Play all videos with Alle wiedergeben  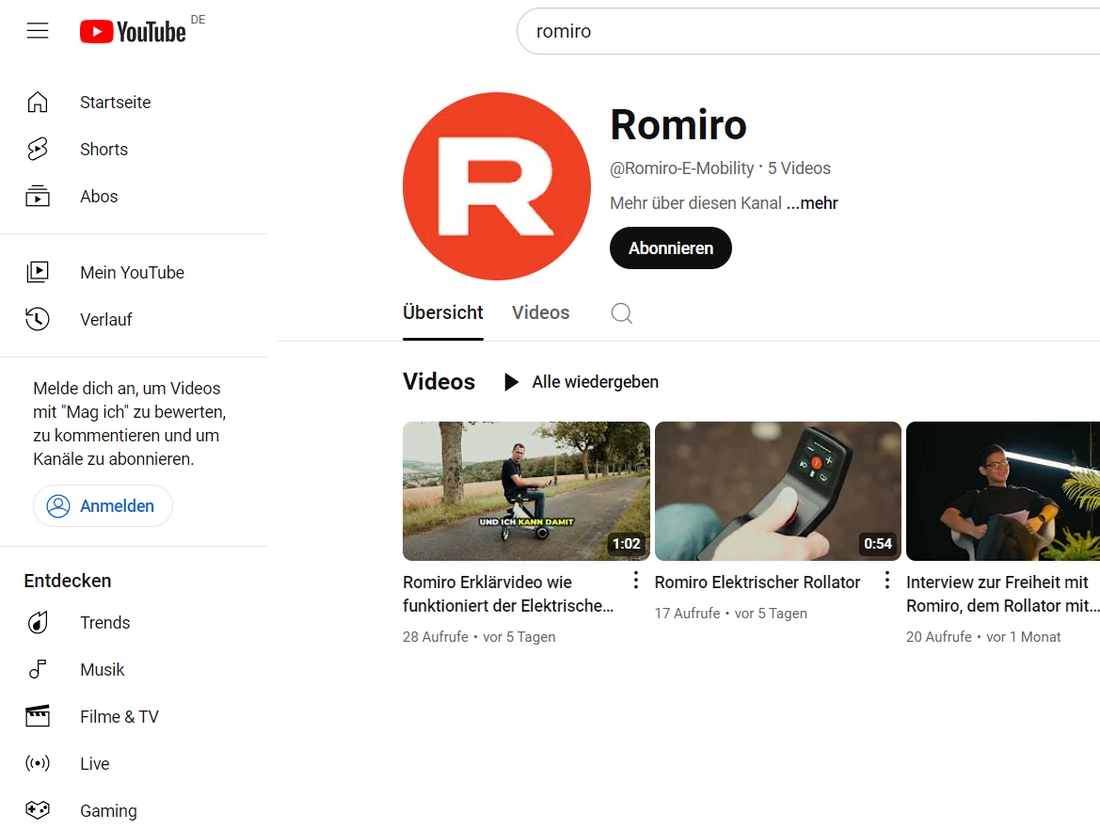[x=581, y=382]
